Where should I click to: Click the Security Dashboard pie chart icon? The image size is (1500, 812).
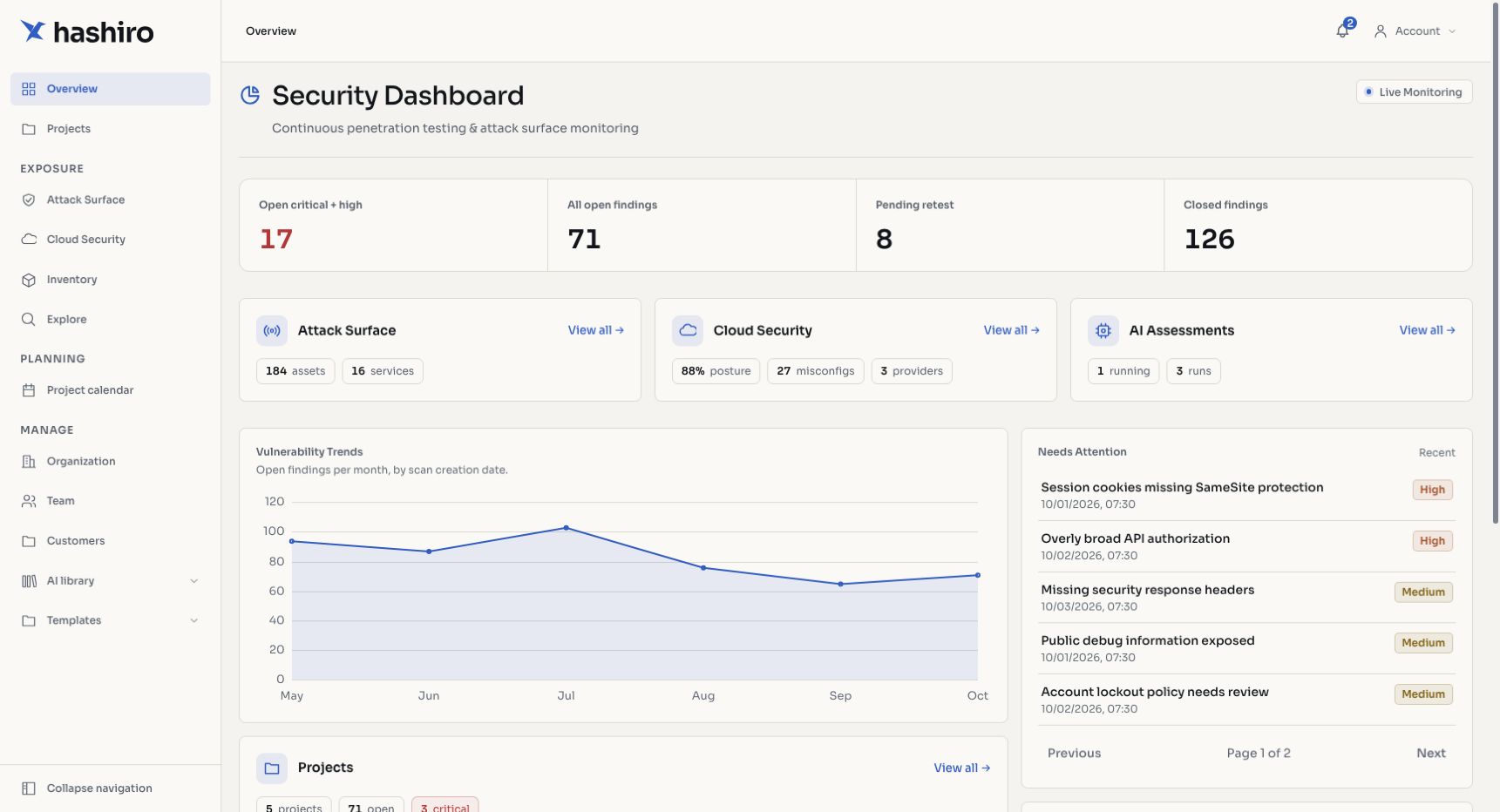coord(250,95)
